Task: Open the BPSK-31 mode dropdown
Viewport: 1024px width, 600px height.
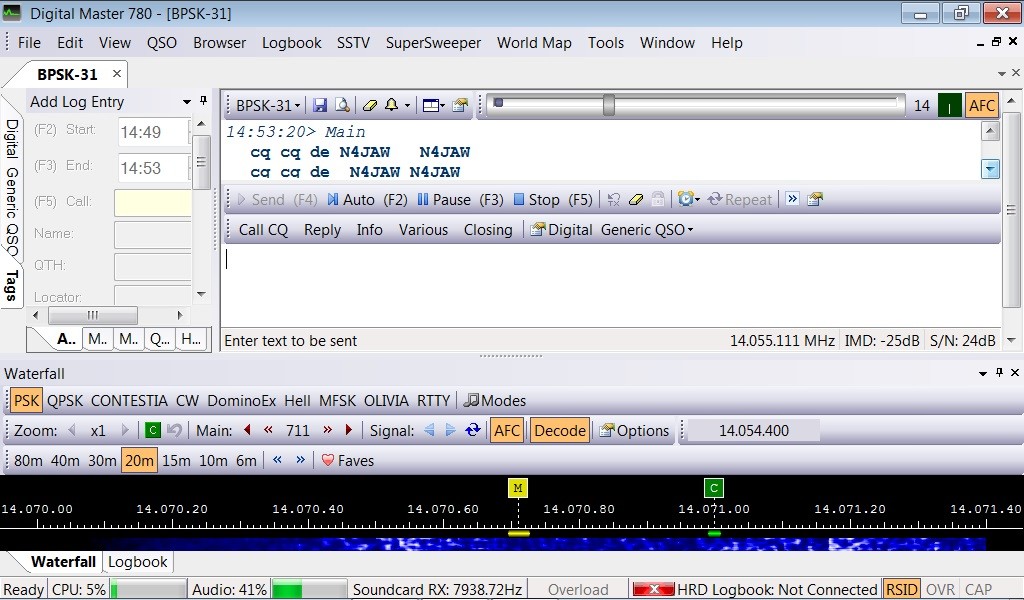Action: [268, 105]
